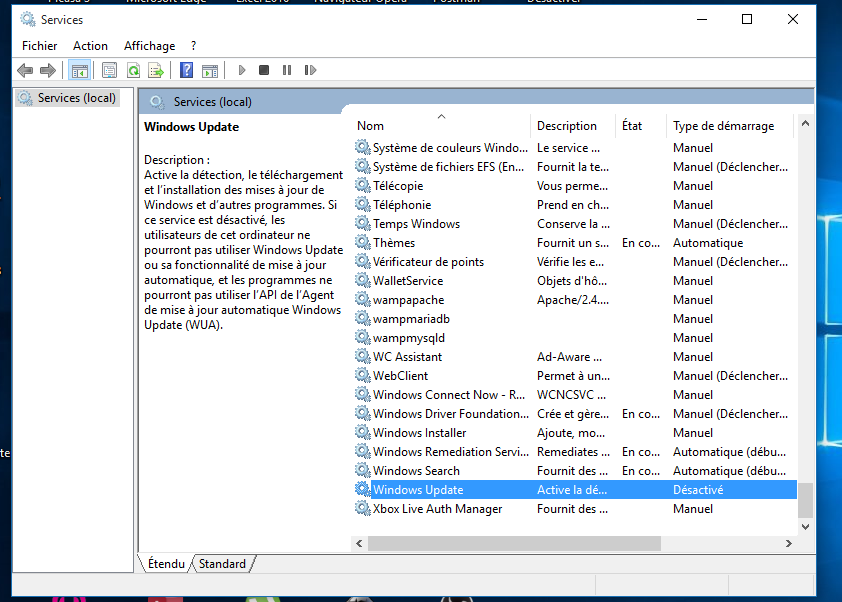The image size is (842, 602).
Task: Click the gear icon next to WC Assistant
Action: coord(363,356)
